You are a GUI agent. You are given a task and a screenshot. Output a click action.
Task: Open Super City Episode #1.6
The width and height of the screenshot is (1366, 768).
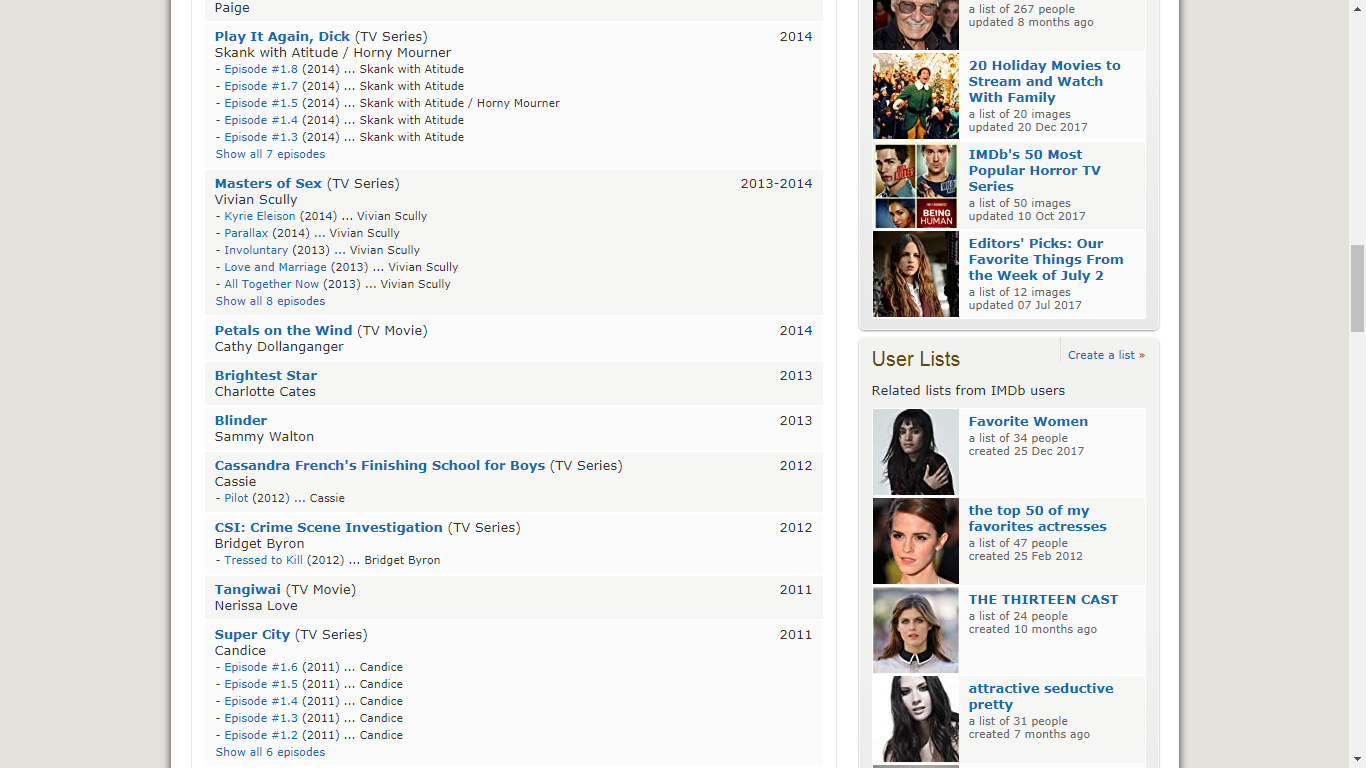pyautogui.click(x=261, y=668)
